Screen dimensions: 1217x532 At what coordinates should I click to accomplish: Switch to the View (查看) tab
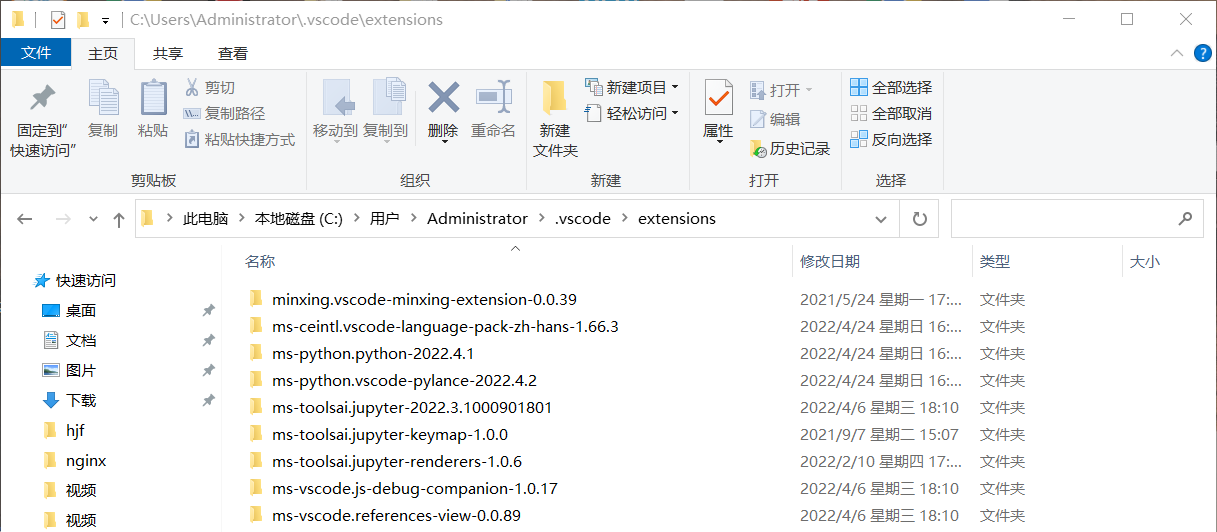(233, 53)
